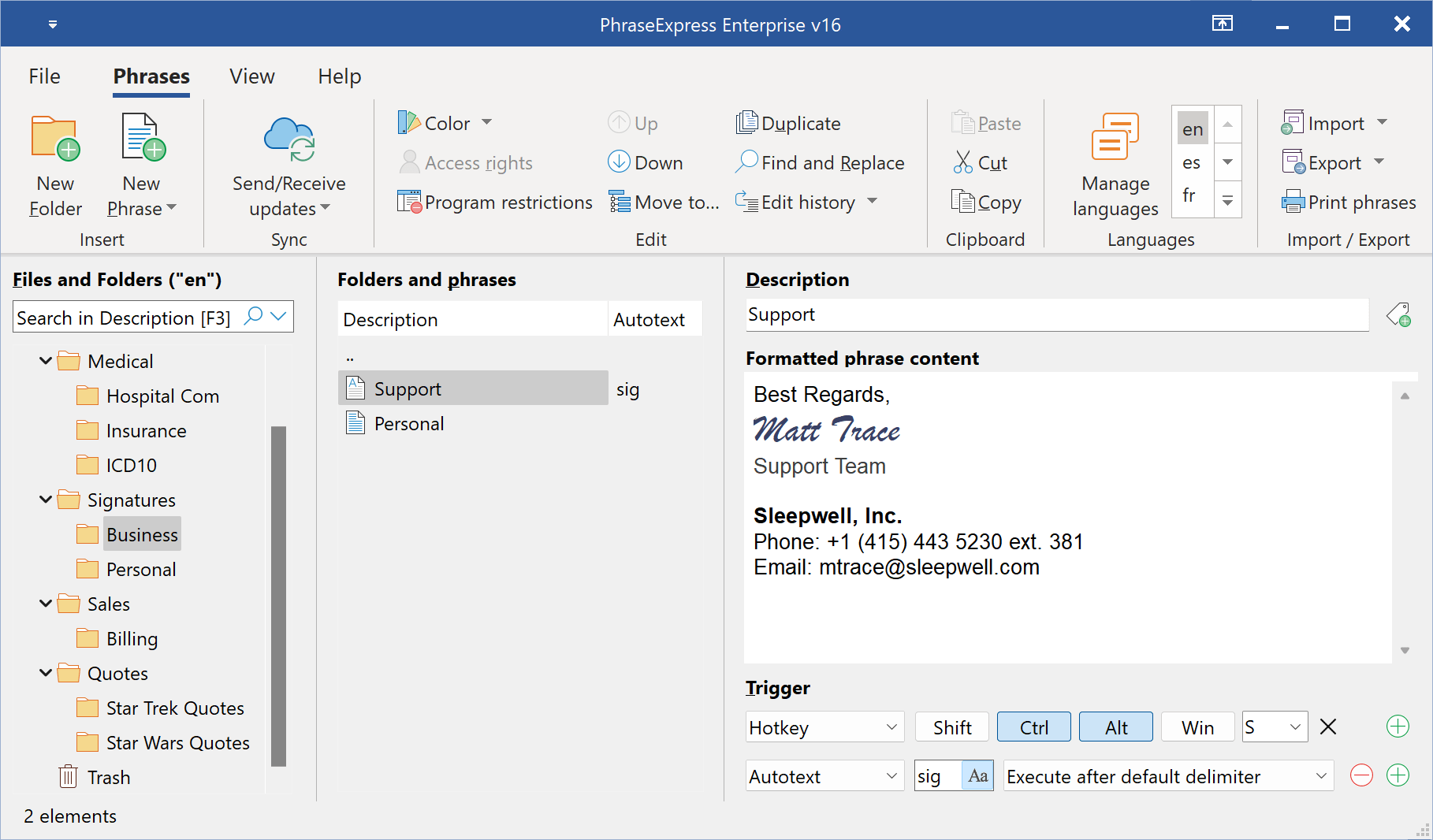Click Print phrases
The image size is (1433, 840).
[1349, 202]
